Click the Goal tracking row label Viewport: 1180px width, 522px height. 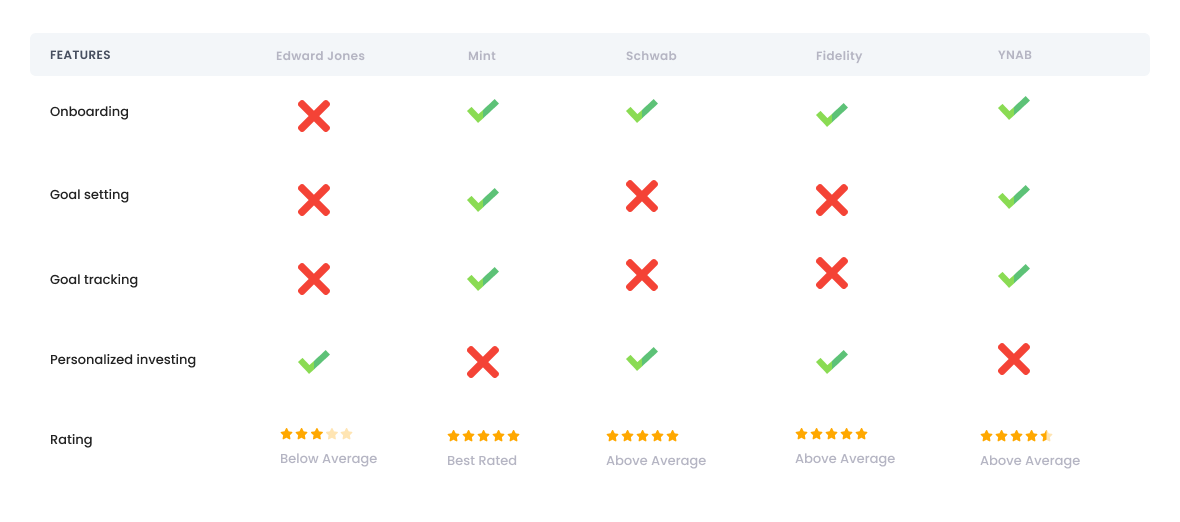[94, 280]
